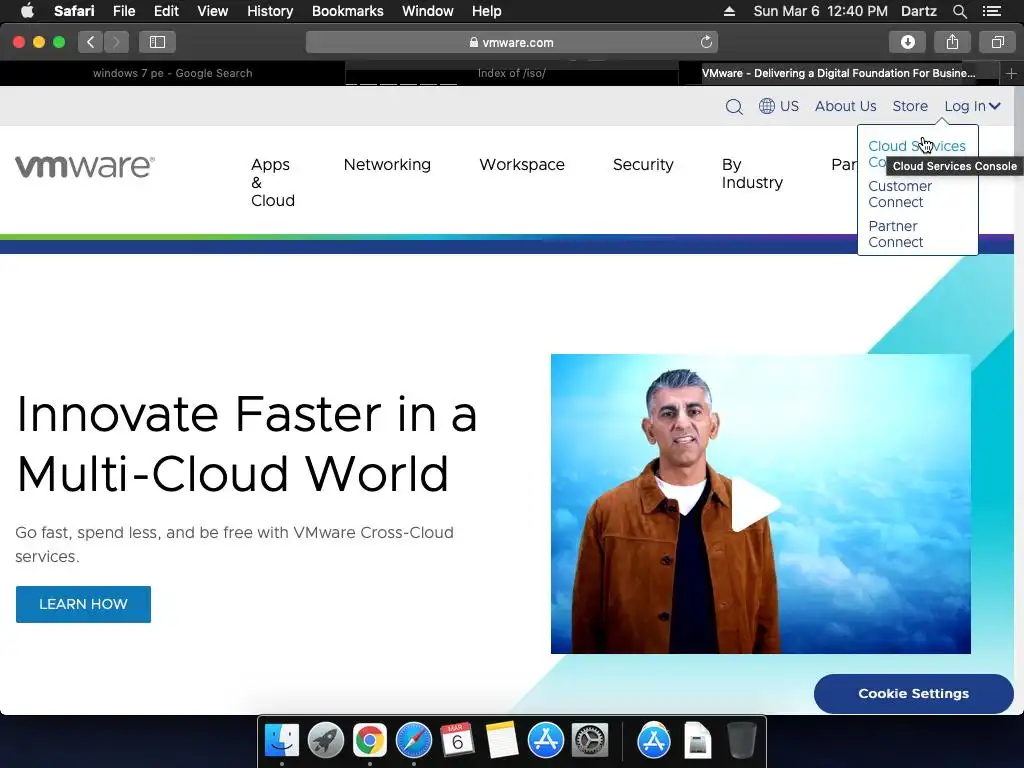Click the LEARN HOW button

pyautogui.click(x=84, y=604)
